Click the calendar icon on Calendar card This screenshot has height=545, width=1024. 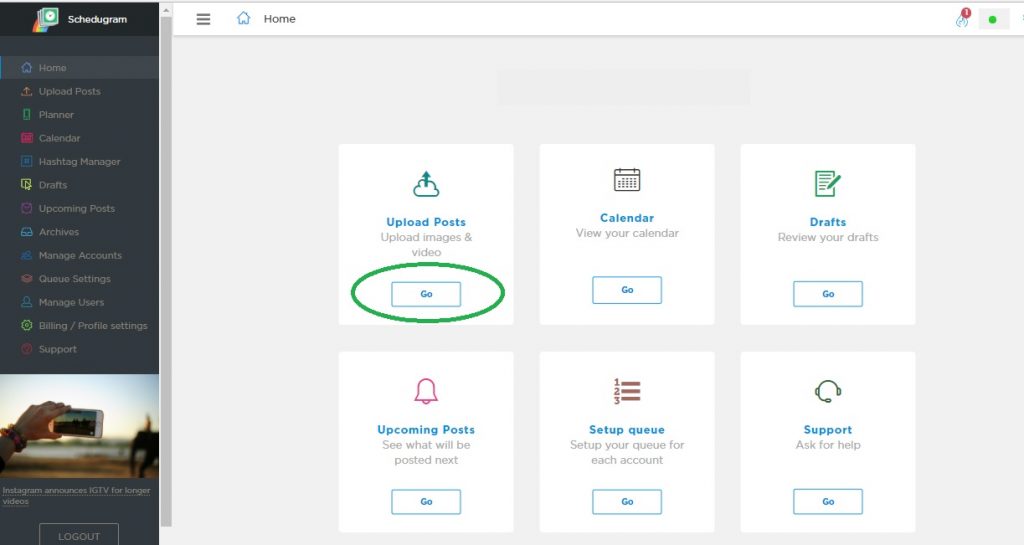point(627,179)
